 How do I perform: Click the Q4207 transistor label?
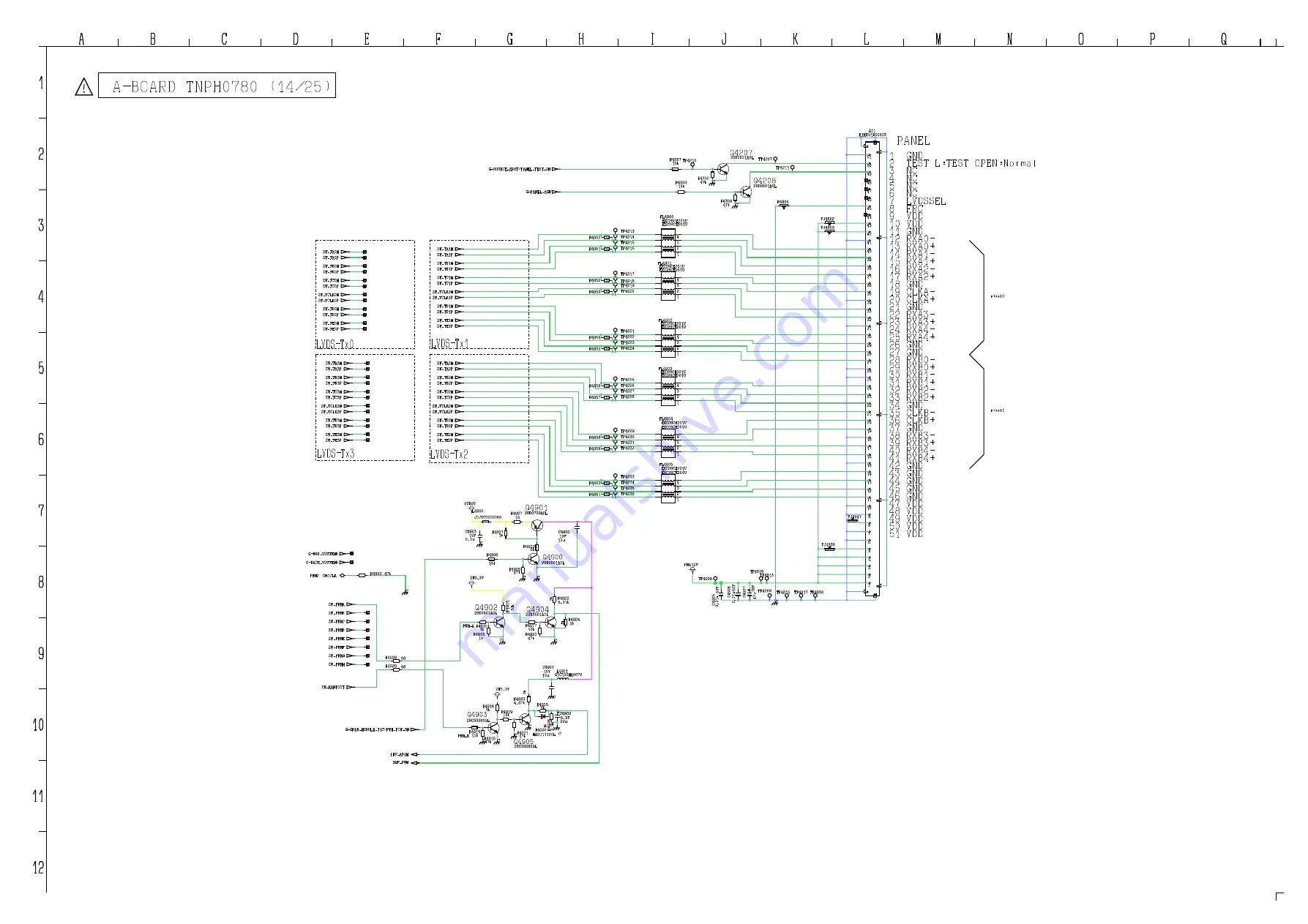point(741,153)
